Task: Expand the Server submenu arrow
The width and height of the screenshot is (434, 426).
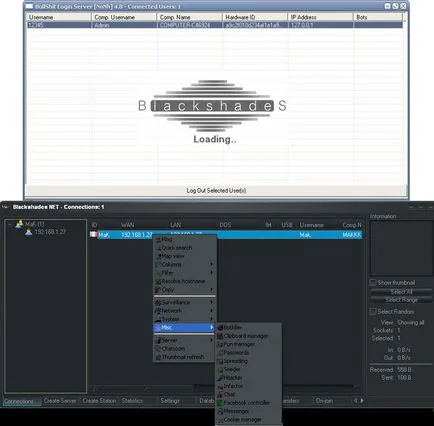Action: click(x=211, y=340)
